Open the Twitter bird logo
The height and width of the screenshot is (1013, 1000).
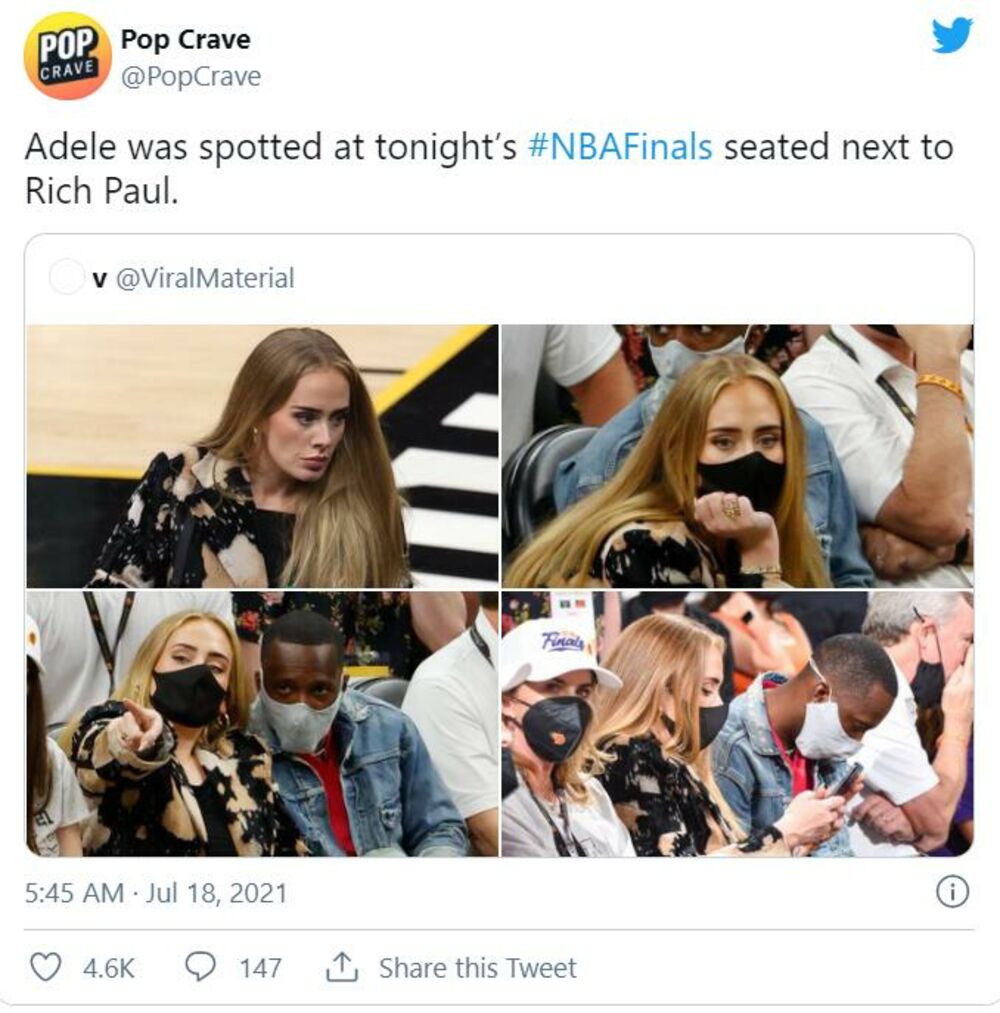(951, 36)
